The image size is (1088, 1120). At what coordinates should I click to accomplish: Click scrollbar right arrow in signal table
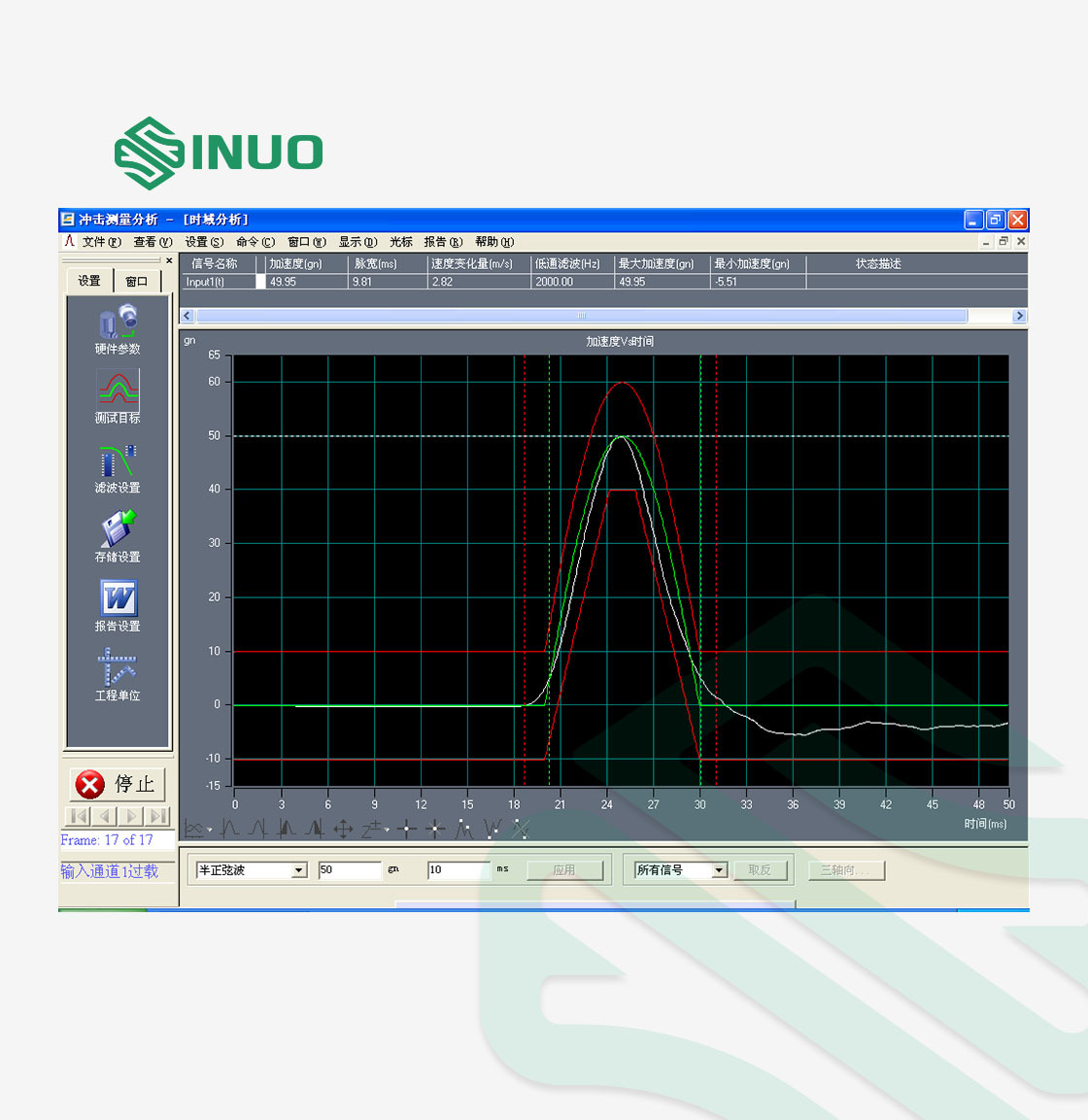click(x=1019, y=316)
